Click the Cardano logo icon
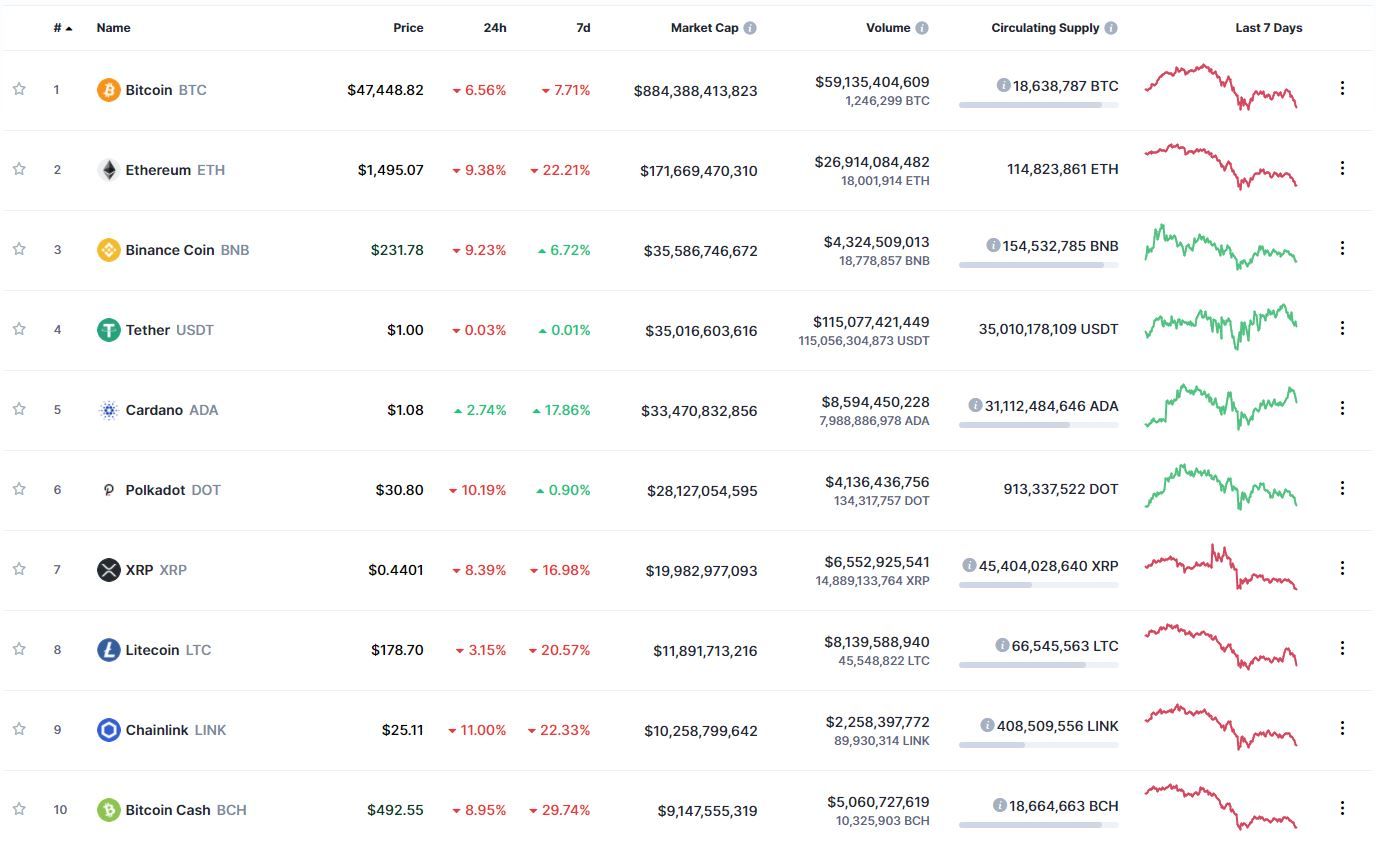This screenshot has height=845, width=1376. click(x=108, y=410)
